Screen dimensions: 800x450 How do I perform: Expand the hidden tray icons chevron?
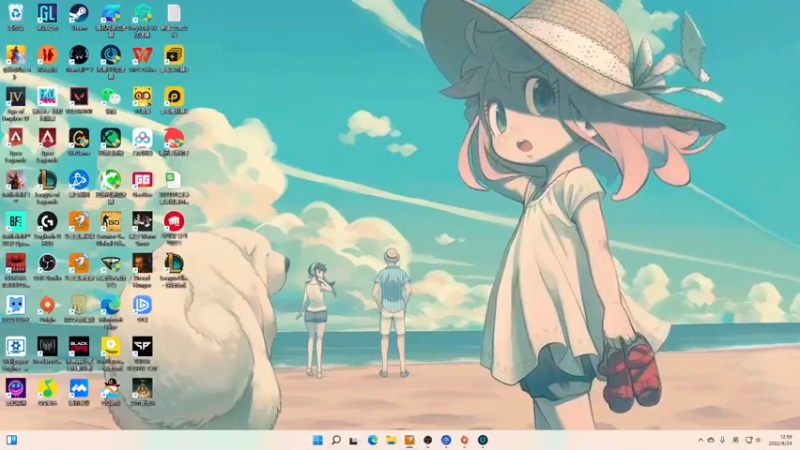(701, 440)
